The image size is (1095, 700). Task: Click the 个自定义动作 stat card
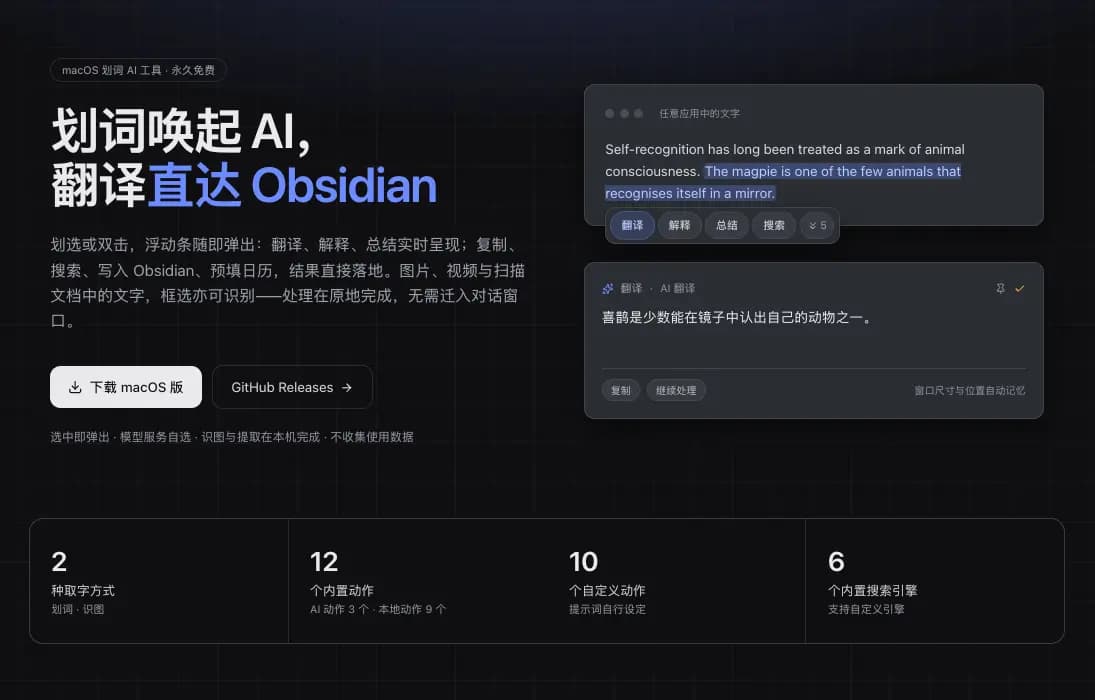(676, 581)
